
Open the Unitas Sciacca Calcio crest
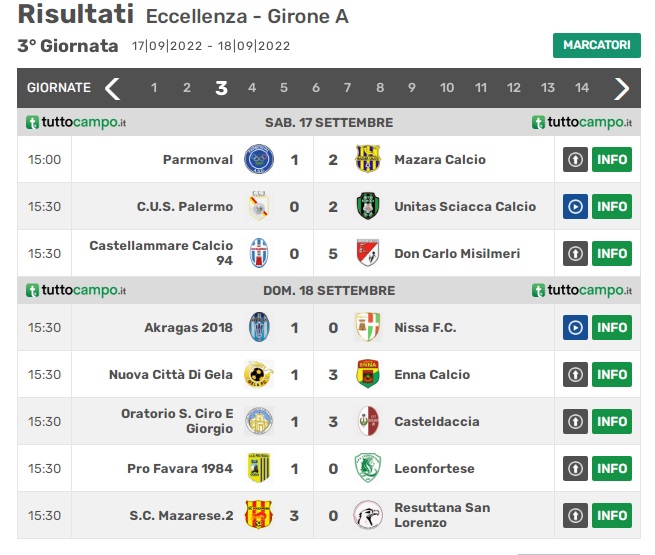[x=368, y=206]
